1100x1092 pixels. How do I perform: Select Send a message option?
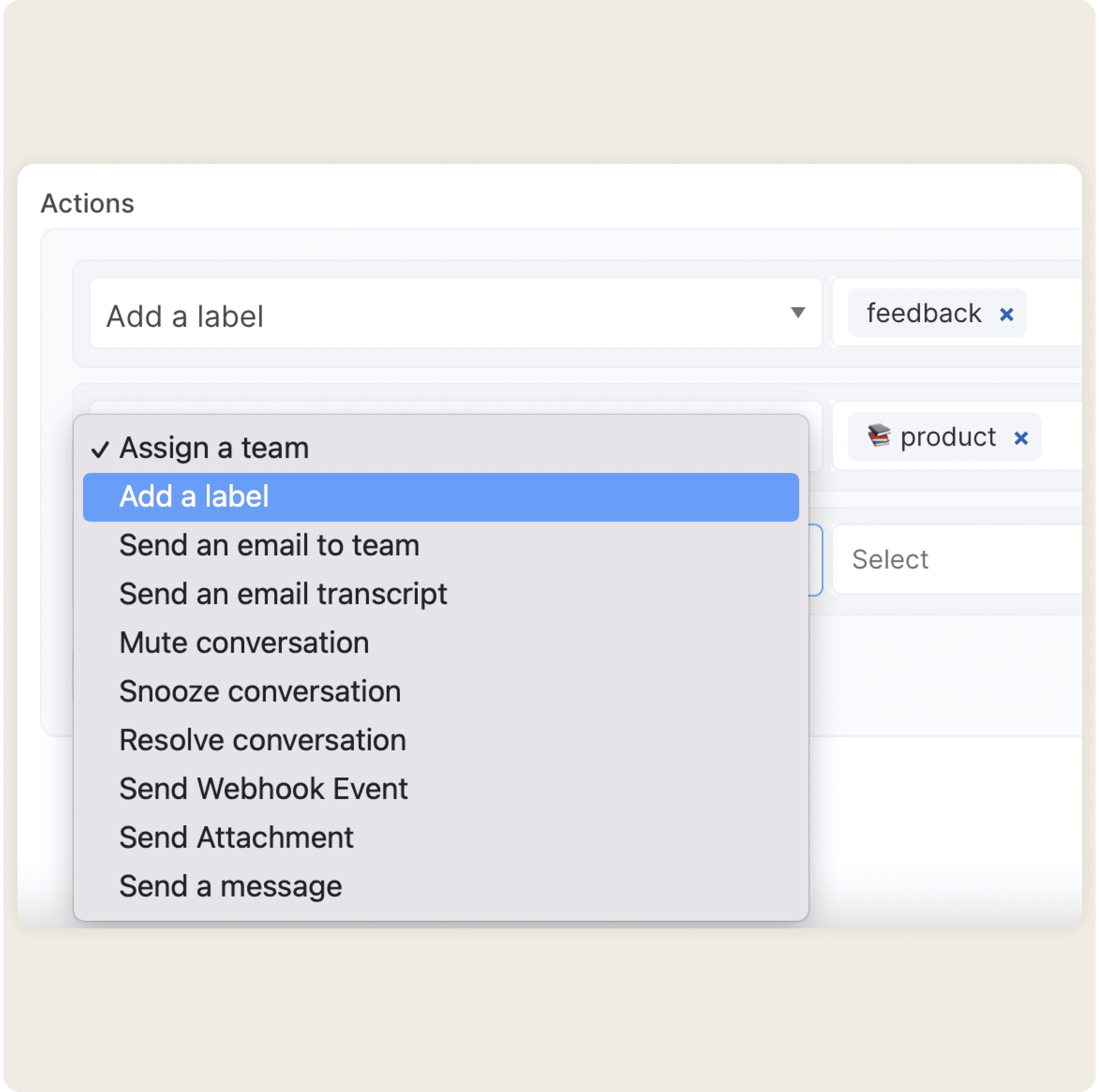click(x=230, y=886)
